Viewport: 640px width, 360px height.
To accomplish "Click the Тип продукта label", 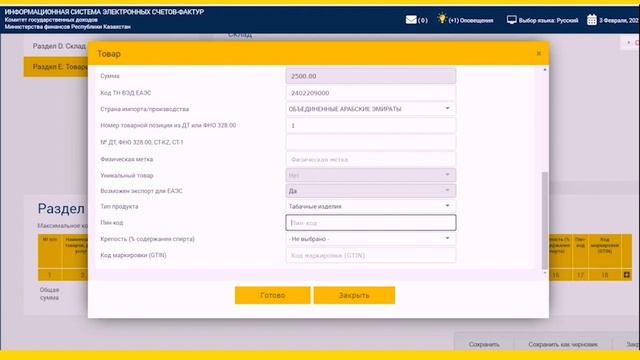I will click(119, 207).
